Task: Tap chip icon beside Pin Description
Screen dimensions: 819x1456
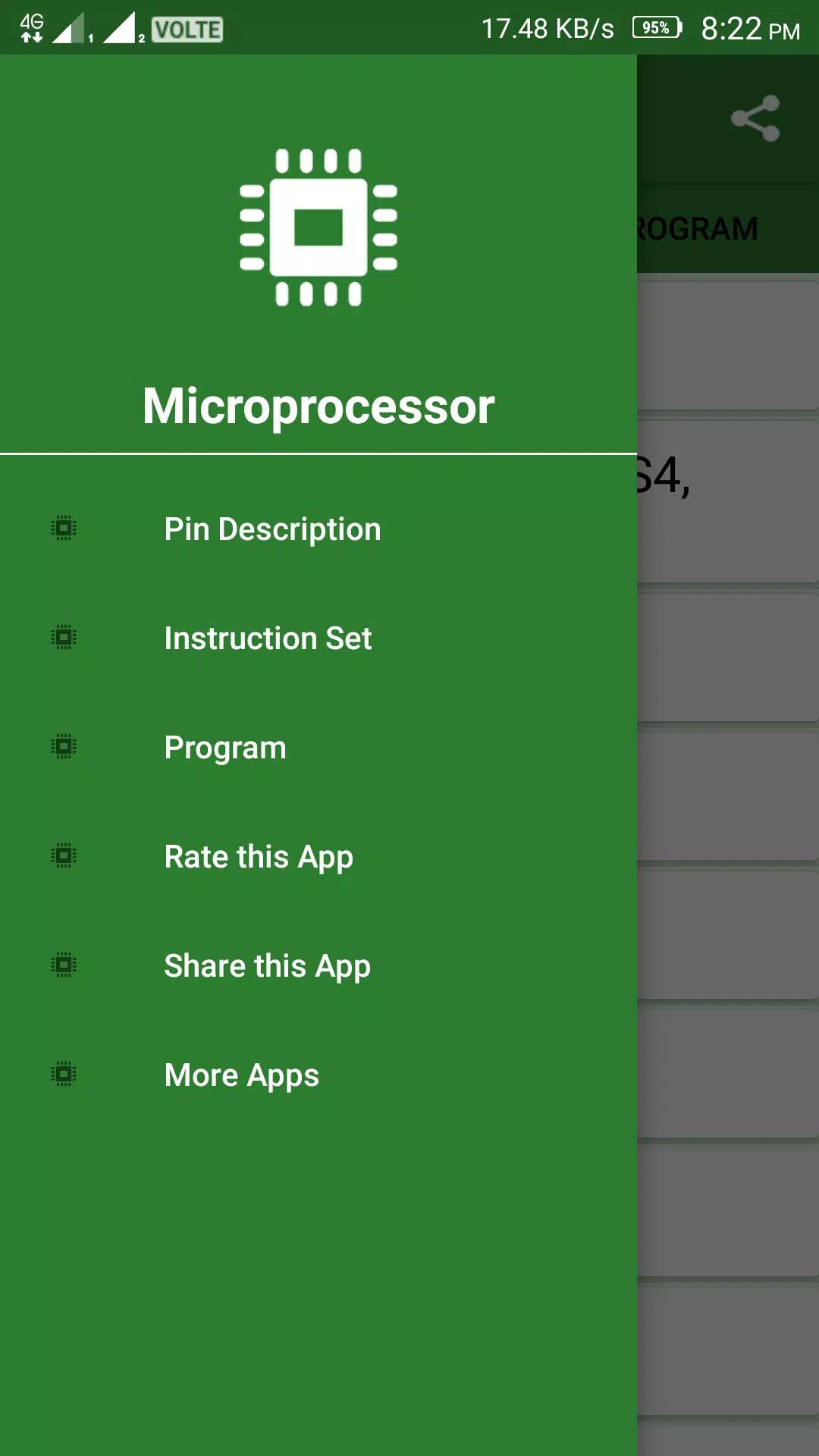Action: 64,528
